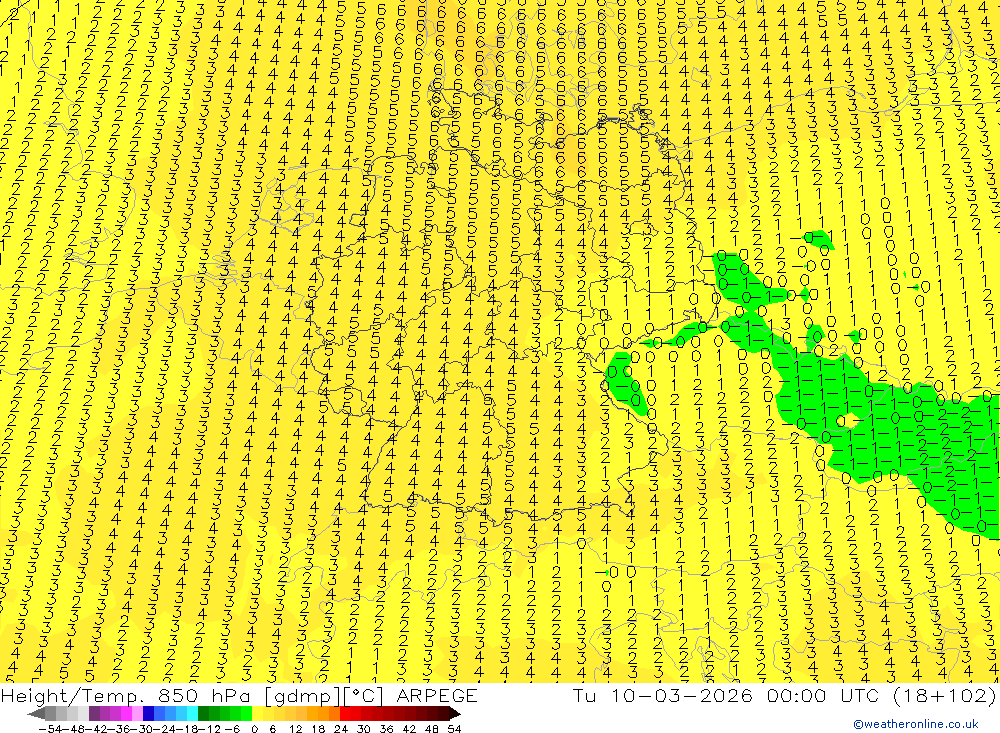1000x733 pixels.
Task: Pick the dark green legend swatch above -12
Action: 203,713
